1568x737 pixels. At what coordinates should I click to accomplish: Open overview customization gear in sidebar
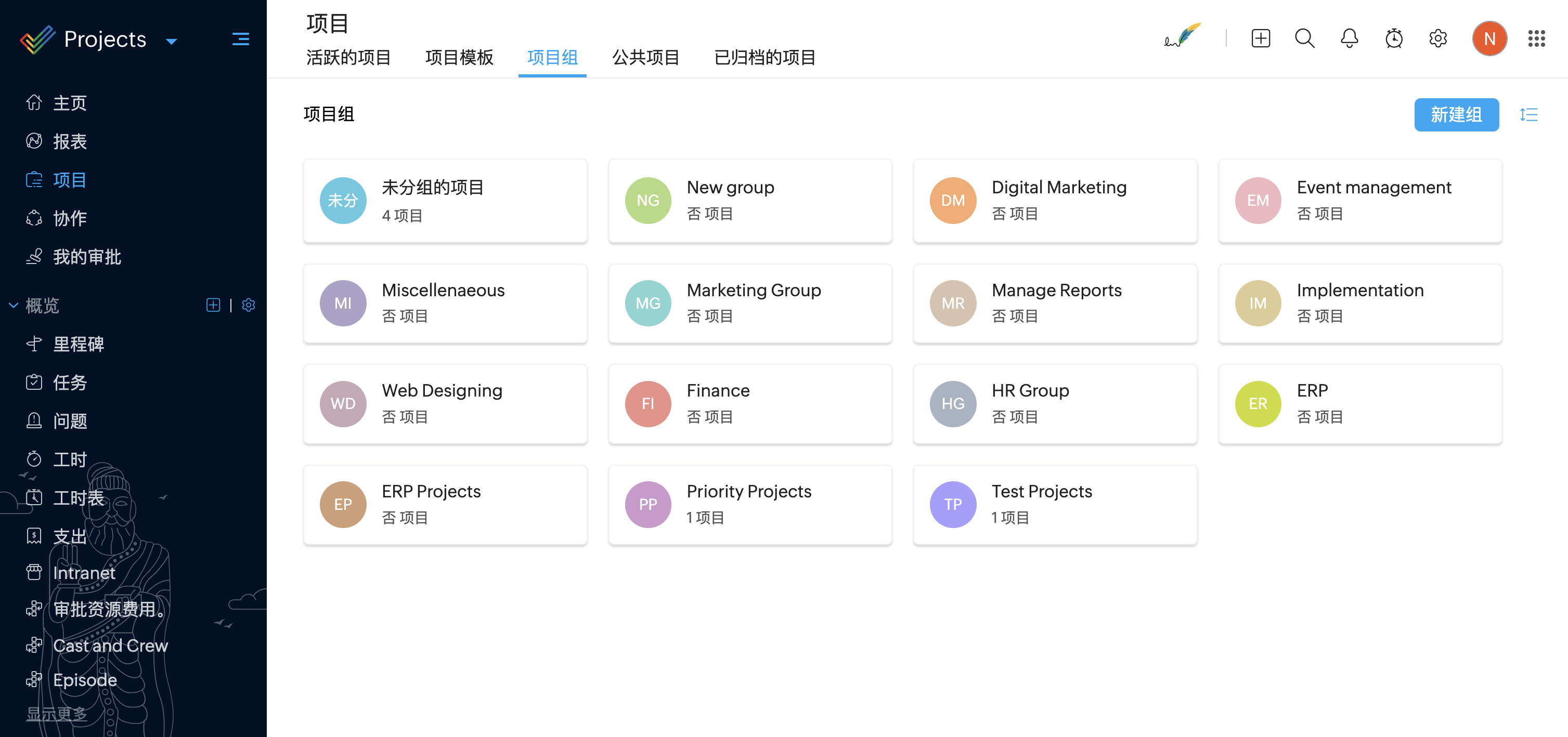[249, 305]
